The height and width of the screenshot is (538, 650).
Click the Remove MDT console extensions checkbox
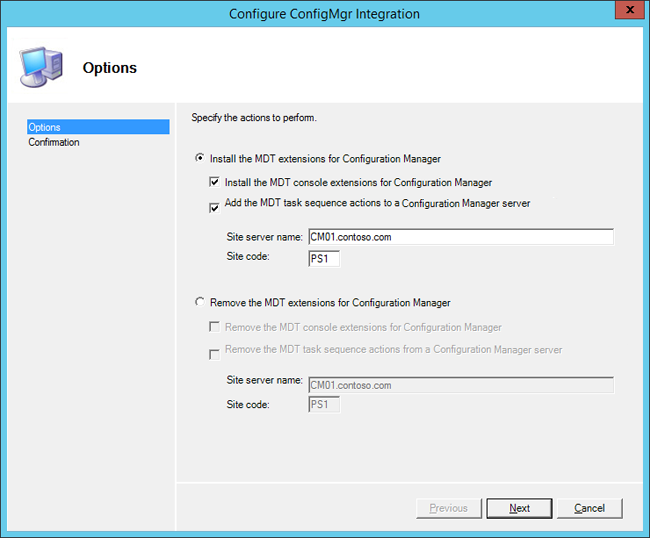pyautogui.click(x=214, y=328)
